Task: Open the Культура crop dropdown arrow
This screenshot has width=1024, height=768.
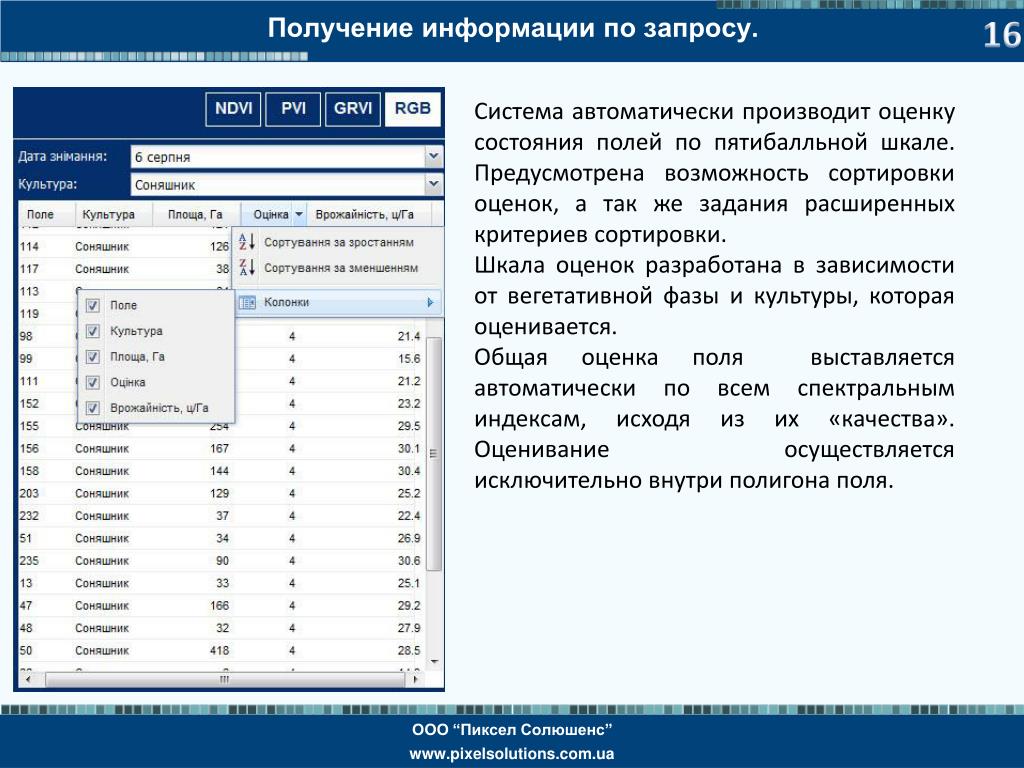Action: pyautogui.click(x=434, y=185)
